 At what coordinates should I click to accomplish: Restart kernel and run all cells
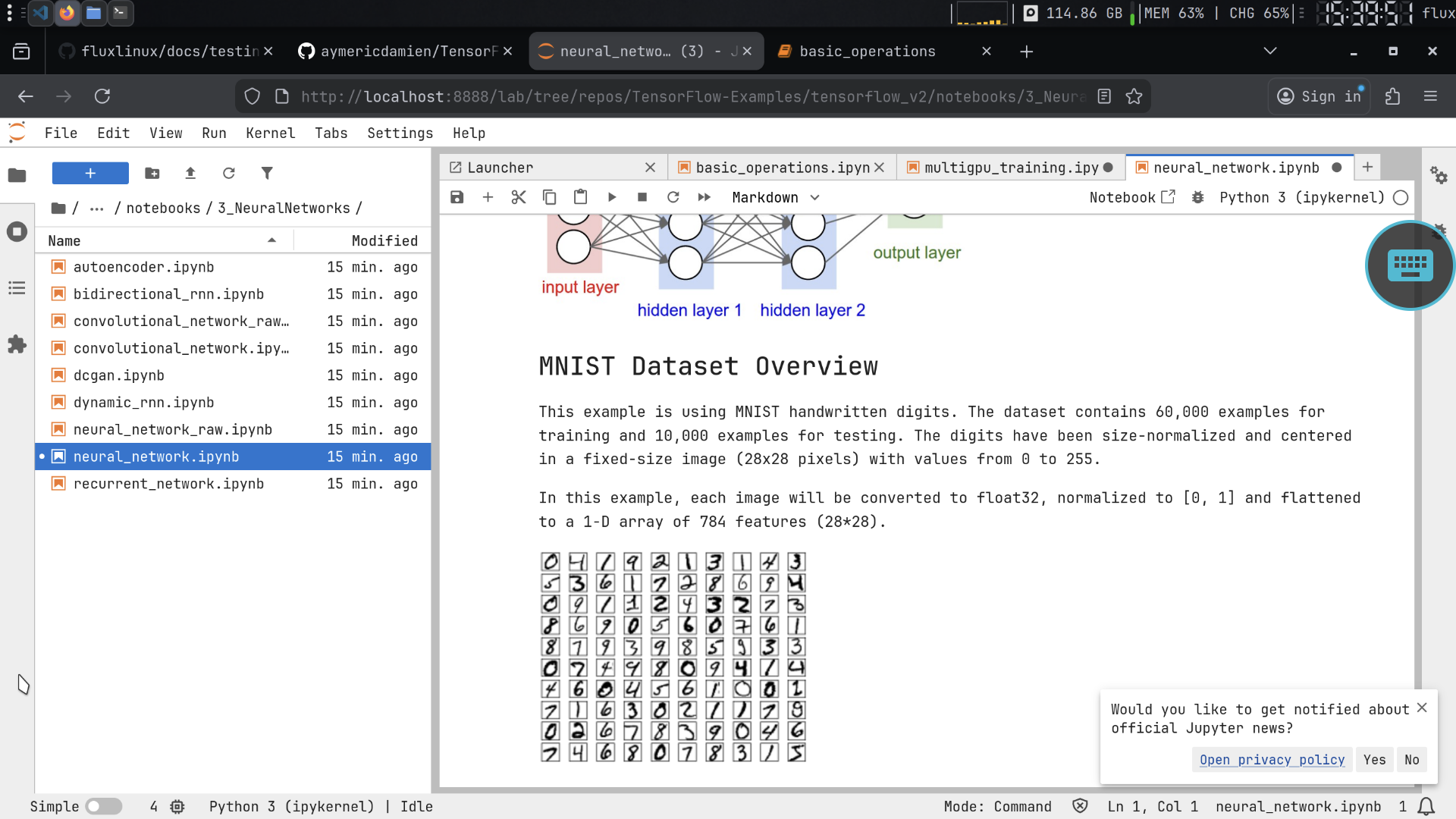coord(704,197)
